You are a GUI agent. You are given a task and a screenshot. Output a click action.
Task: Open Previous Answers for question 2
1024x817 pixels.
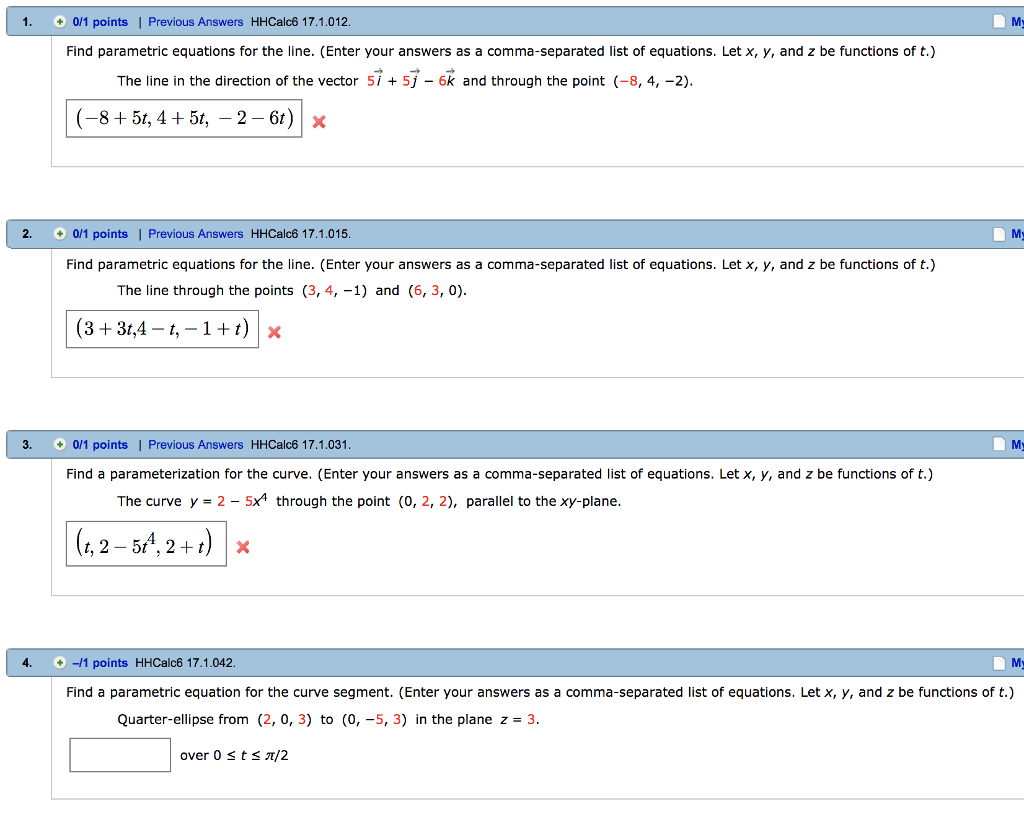coord(195,233)
